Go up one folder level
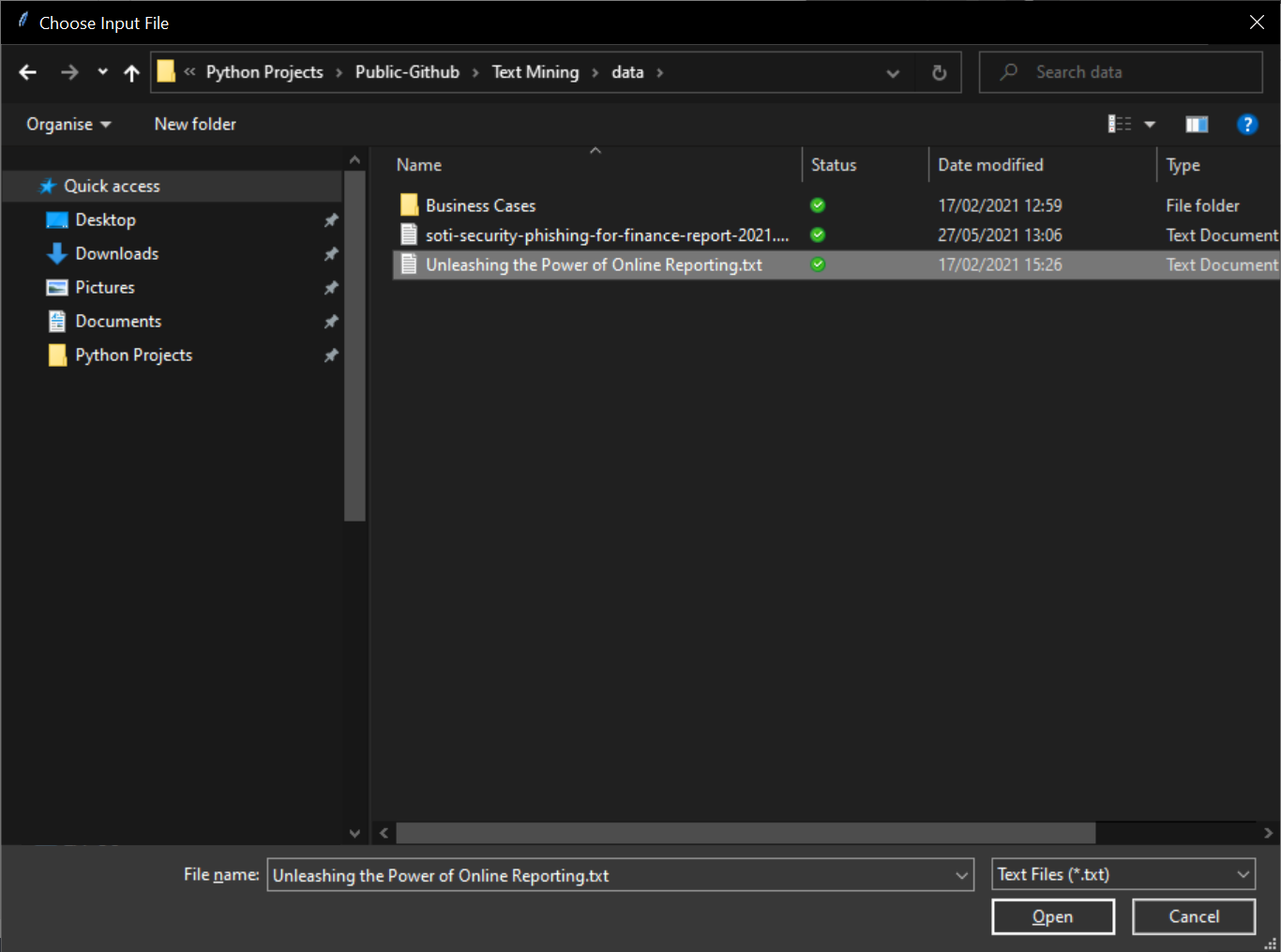Viewport: 1281px width, 952px height. [x=131, y=72]
